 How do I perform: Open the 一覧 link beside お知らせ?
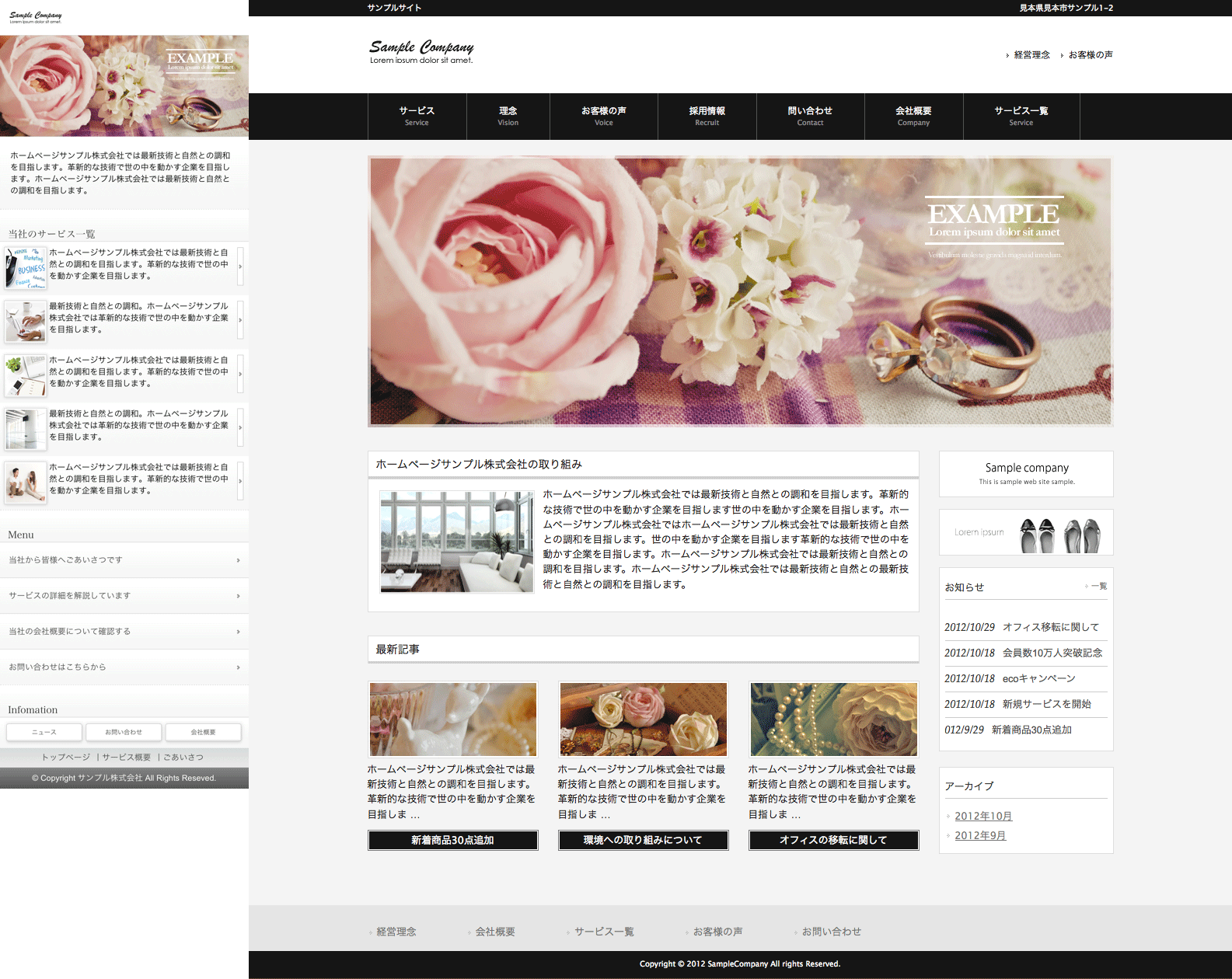click(x=1098, y=587)
